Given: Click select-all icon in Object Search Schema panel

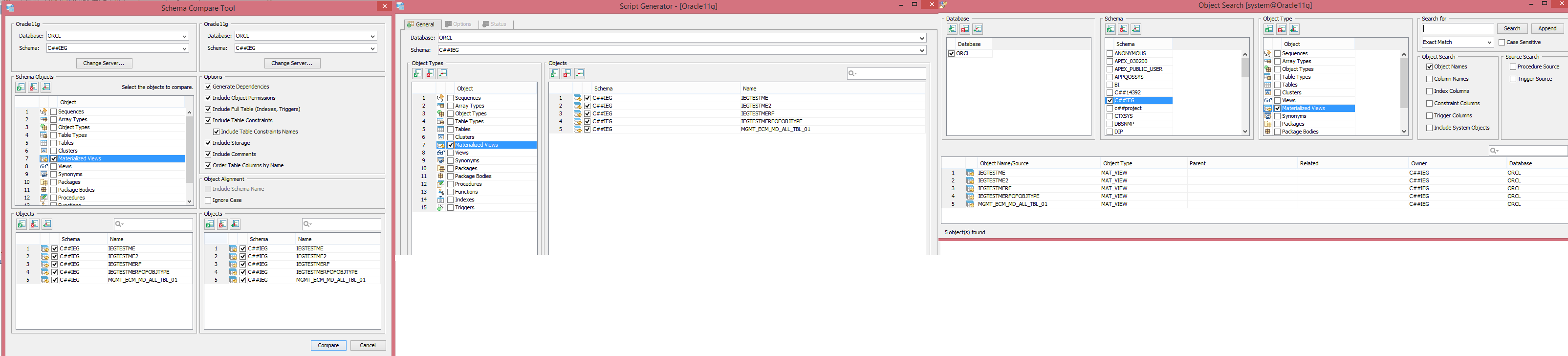Looking at the screenshot, I should pyautogui.click(x=1111, y=29).
